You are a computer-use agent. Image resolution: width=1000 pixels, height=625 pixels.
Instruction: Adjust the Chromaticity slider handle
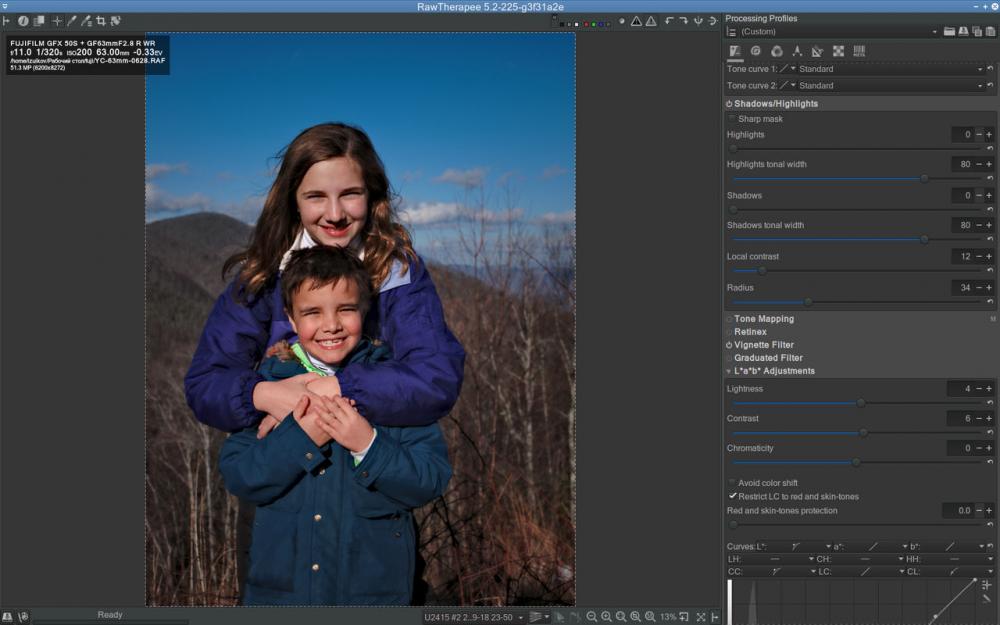point(856,462)
